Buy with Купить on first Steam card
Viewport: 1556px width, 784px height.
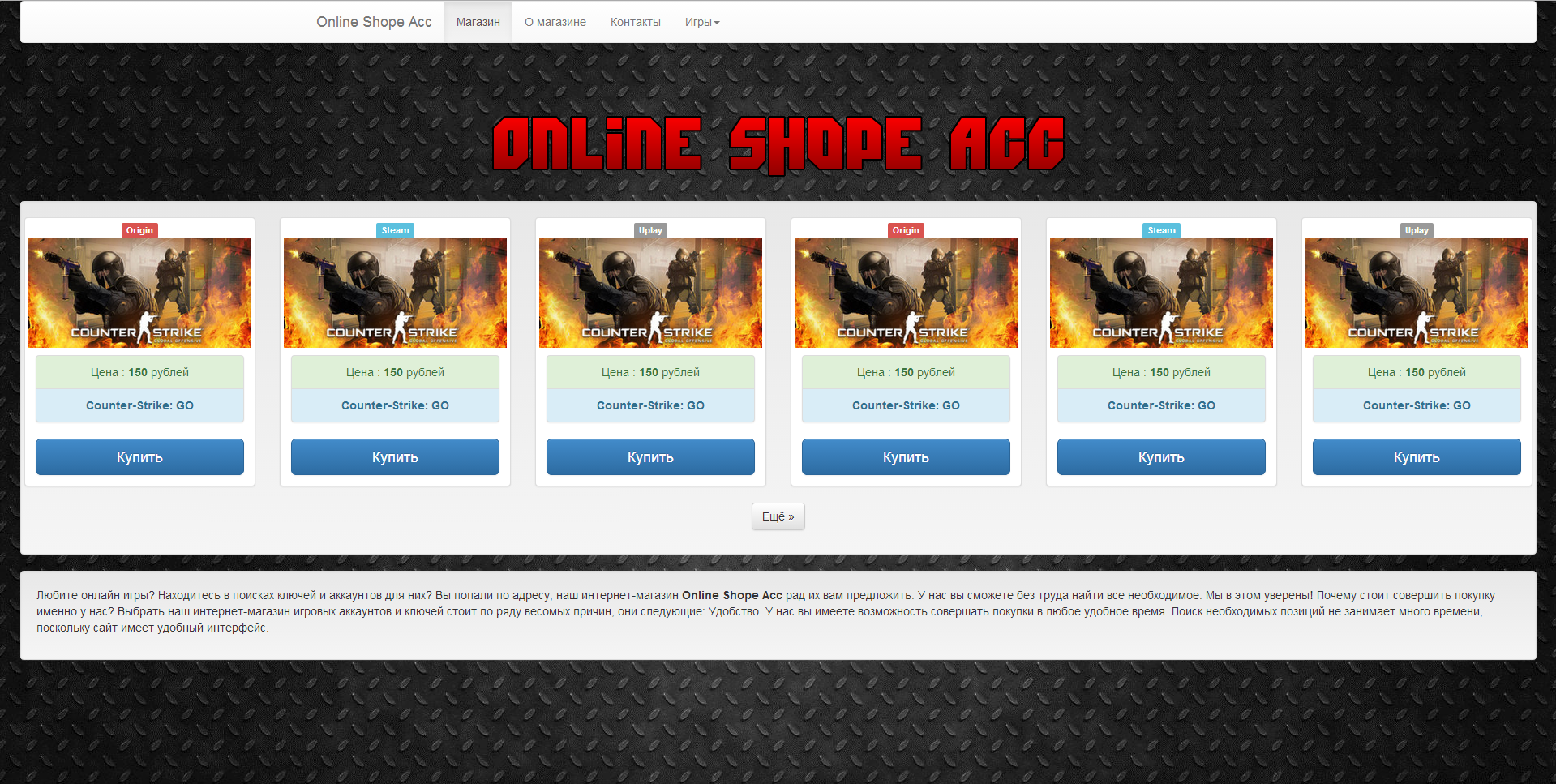click(x=395, y=457)
